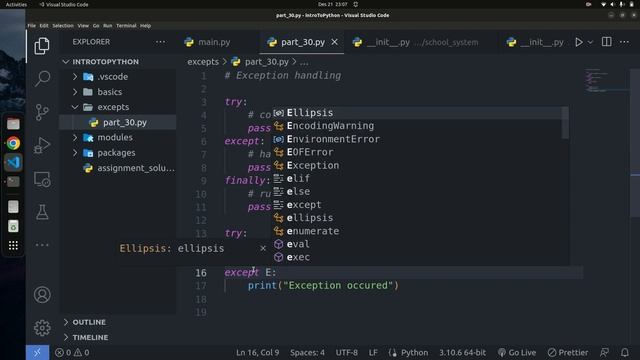
Task: Click the feedback icon in status bar
Action: [x=604, y=352]
